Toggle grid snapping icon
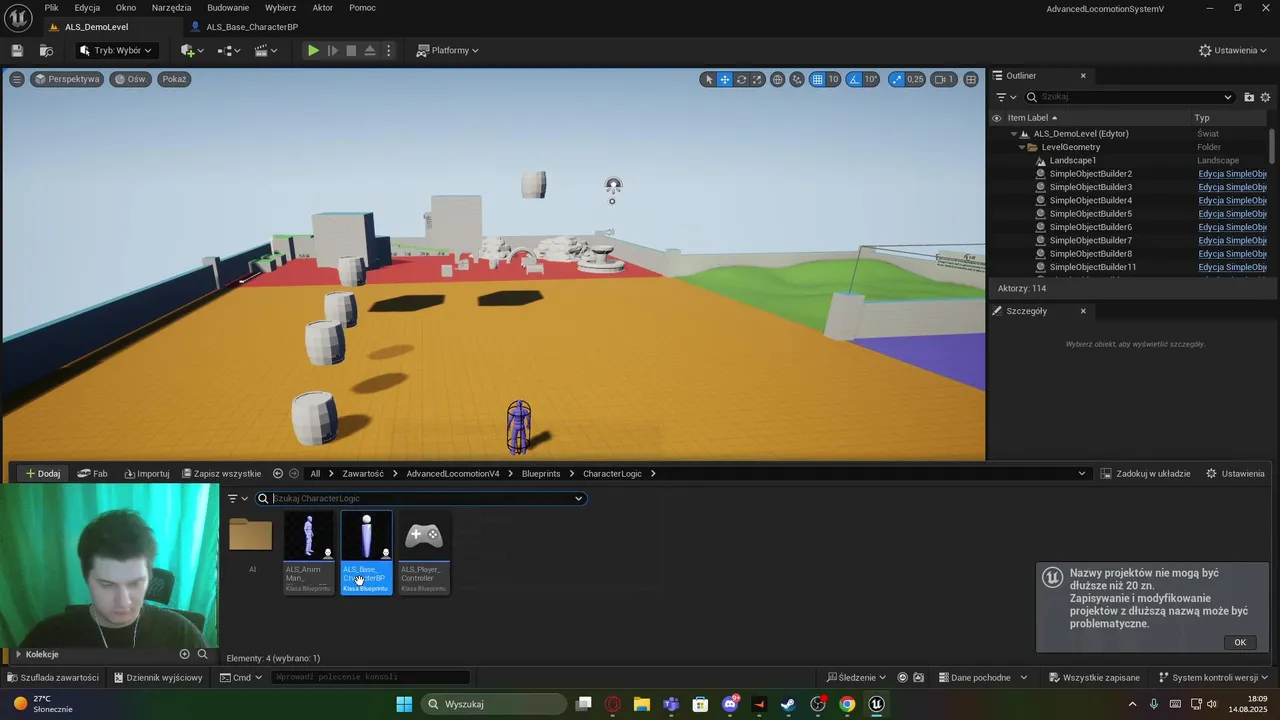This screenshot has width=1280, height=720. pyautogui.click(x=817, y=79)
